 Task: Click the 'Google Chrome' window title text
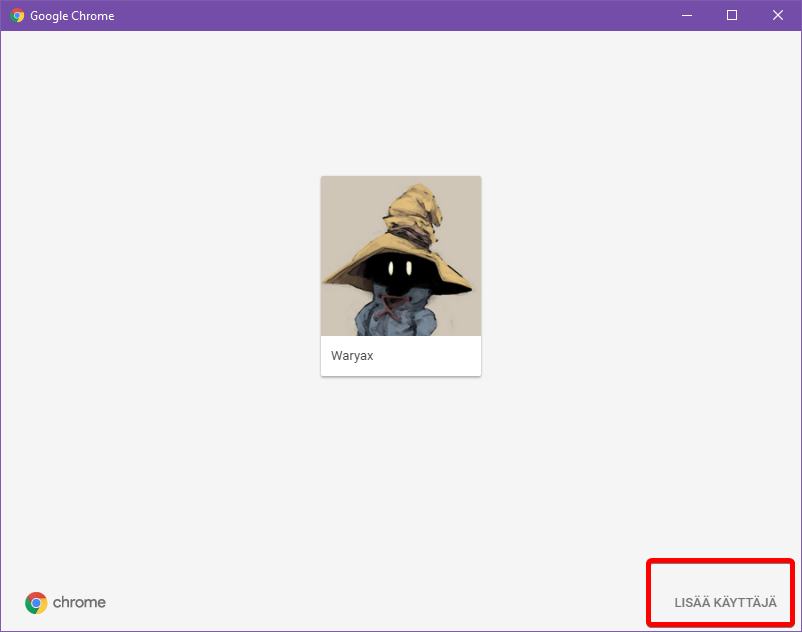pos(72,16)
